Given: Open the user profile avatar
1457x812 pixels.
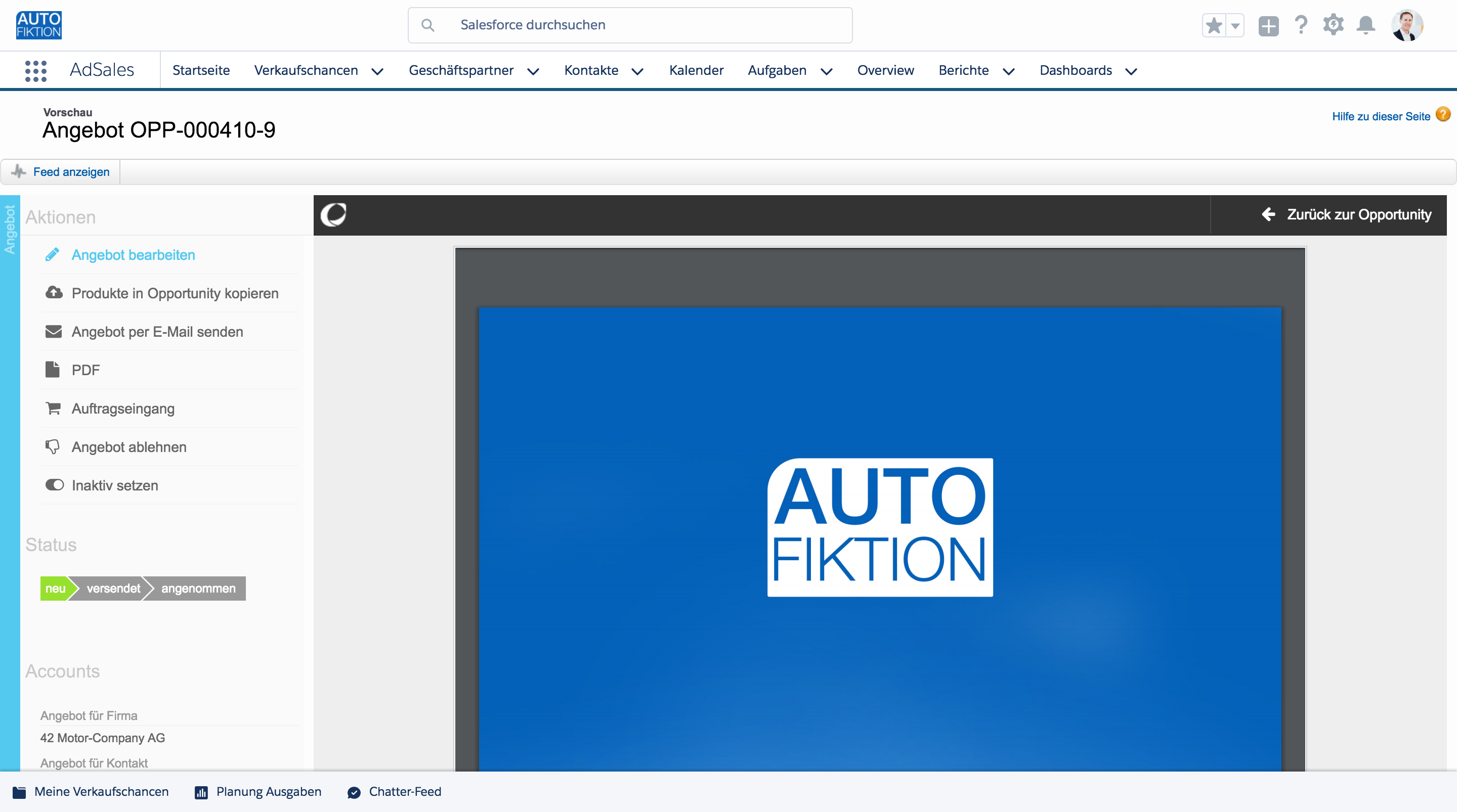Looking at the screenshot, I should click(x=1407, y=25).
